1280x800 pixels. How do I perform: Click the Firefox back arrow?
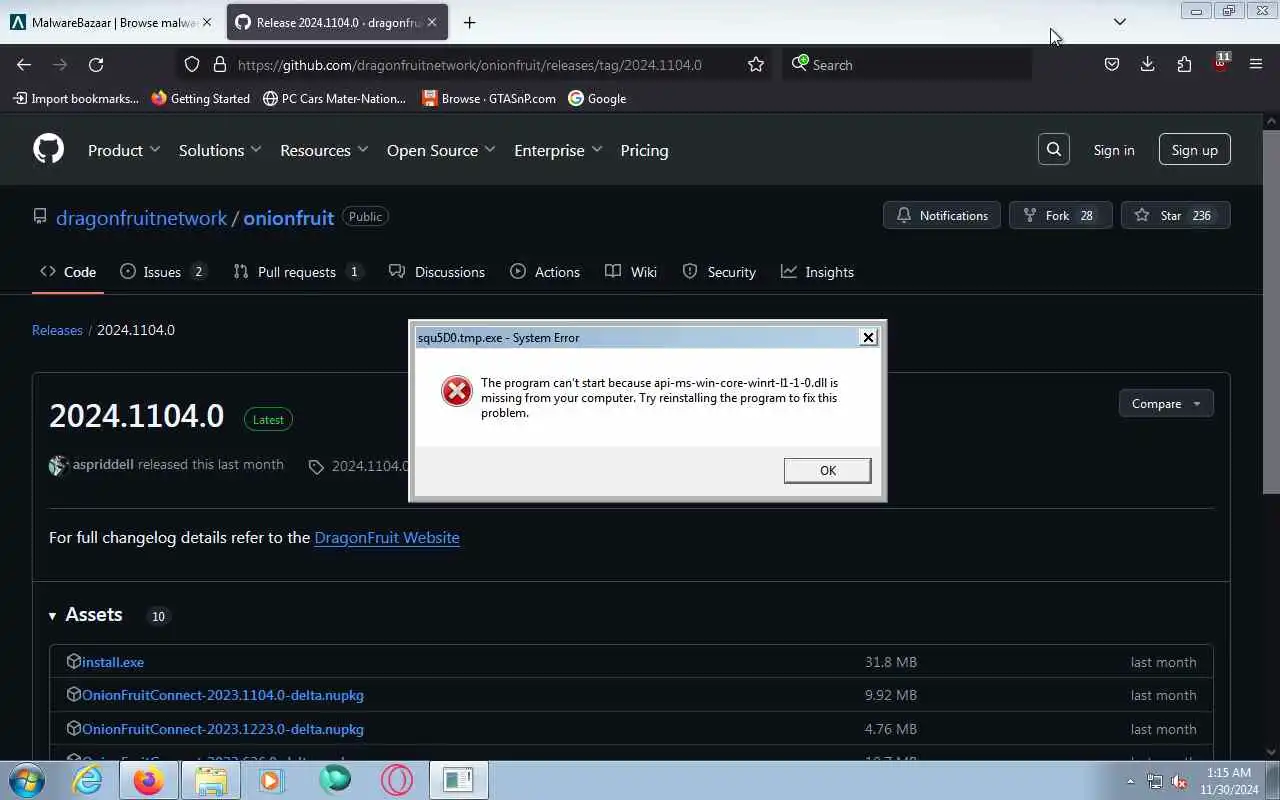[24, 64]
